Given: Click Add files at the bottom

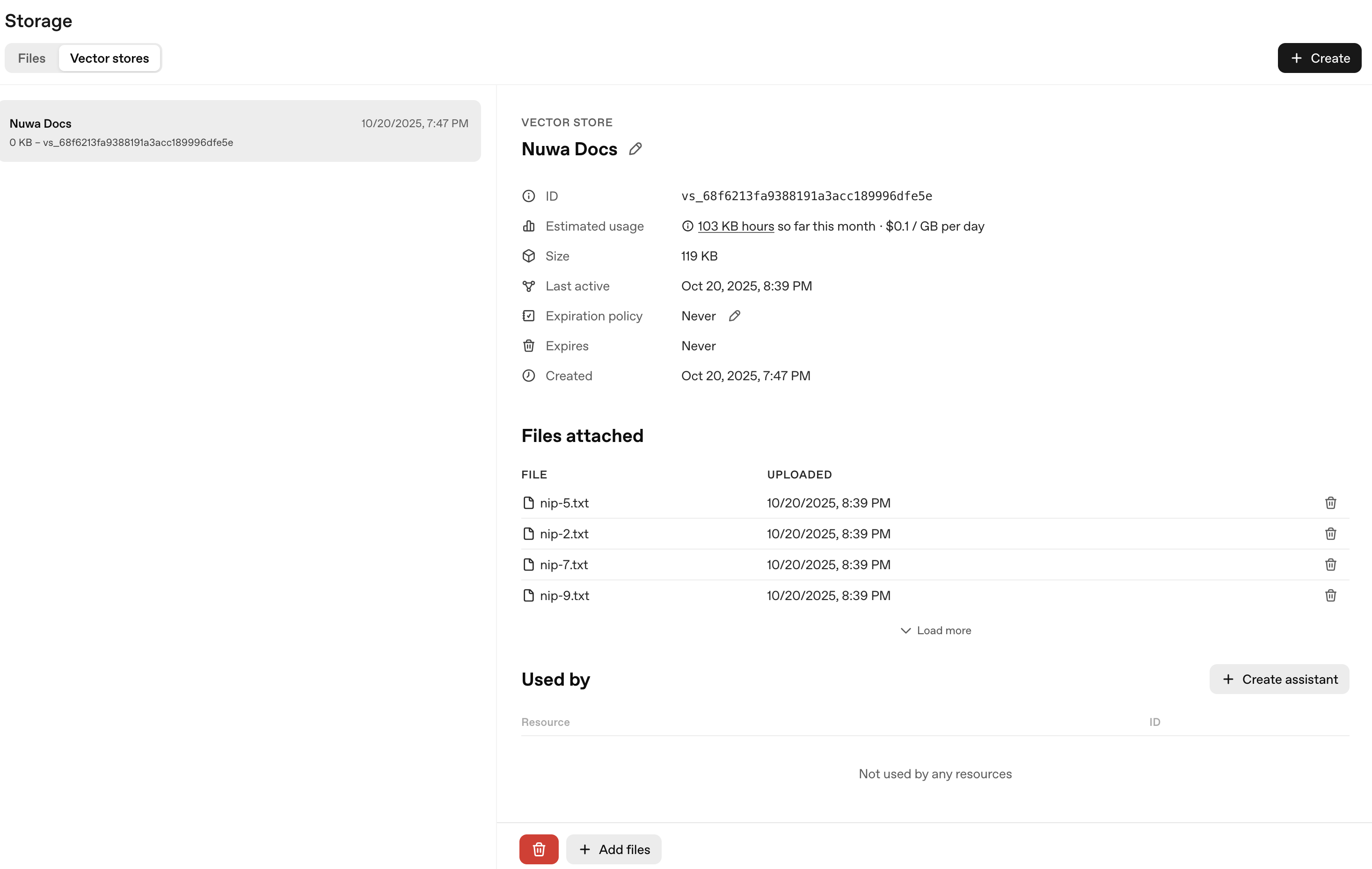Looking at the screenshot, I should point(613,849).
